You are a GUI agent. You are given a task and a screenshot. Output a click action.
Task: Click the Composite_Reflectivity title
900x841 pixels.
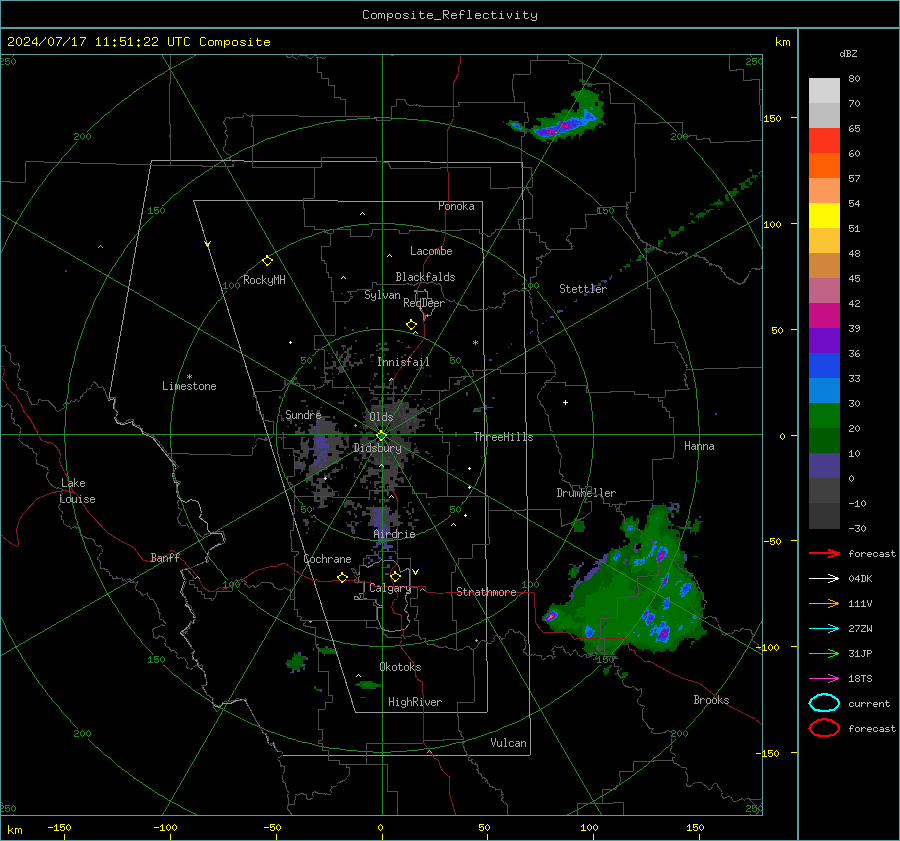pyautogui.click(x=449, y=15)
